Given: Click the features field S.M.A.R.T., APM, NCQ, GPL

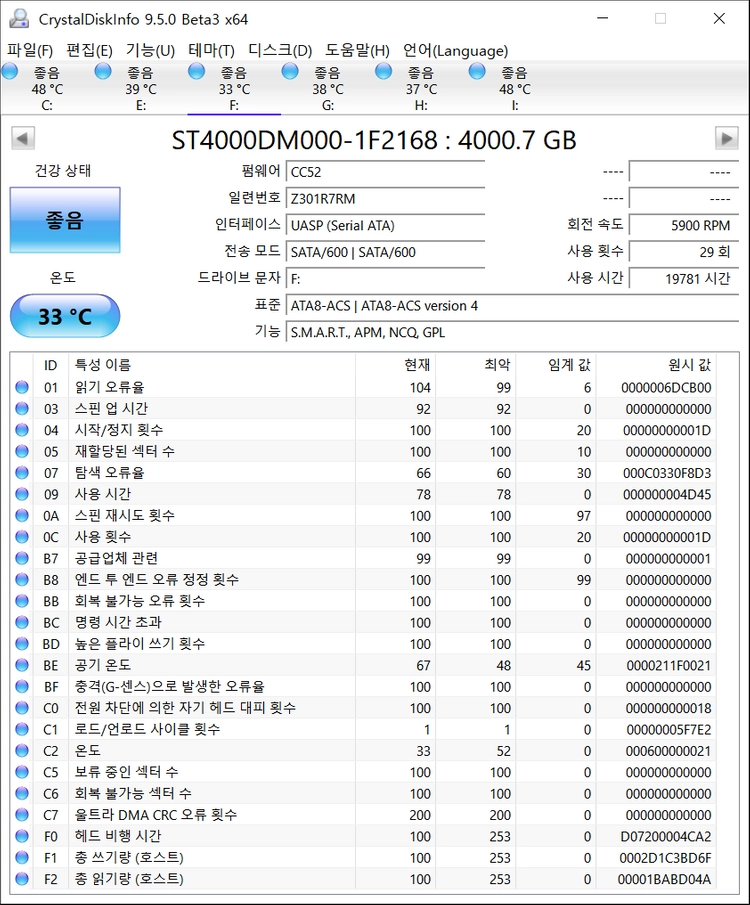Looking at the screenshot, I should [512, 332].
